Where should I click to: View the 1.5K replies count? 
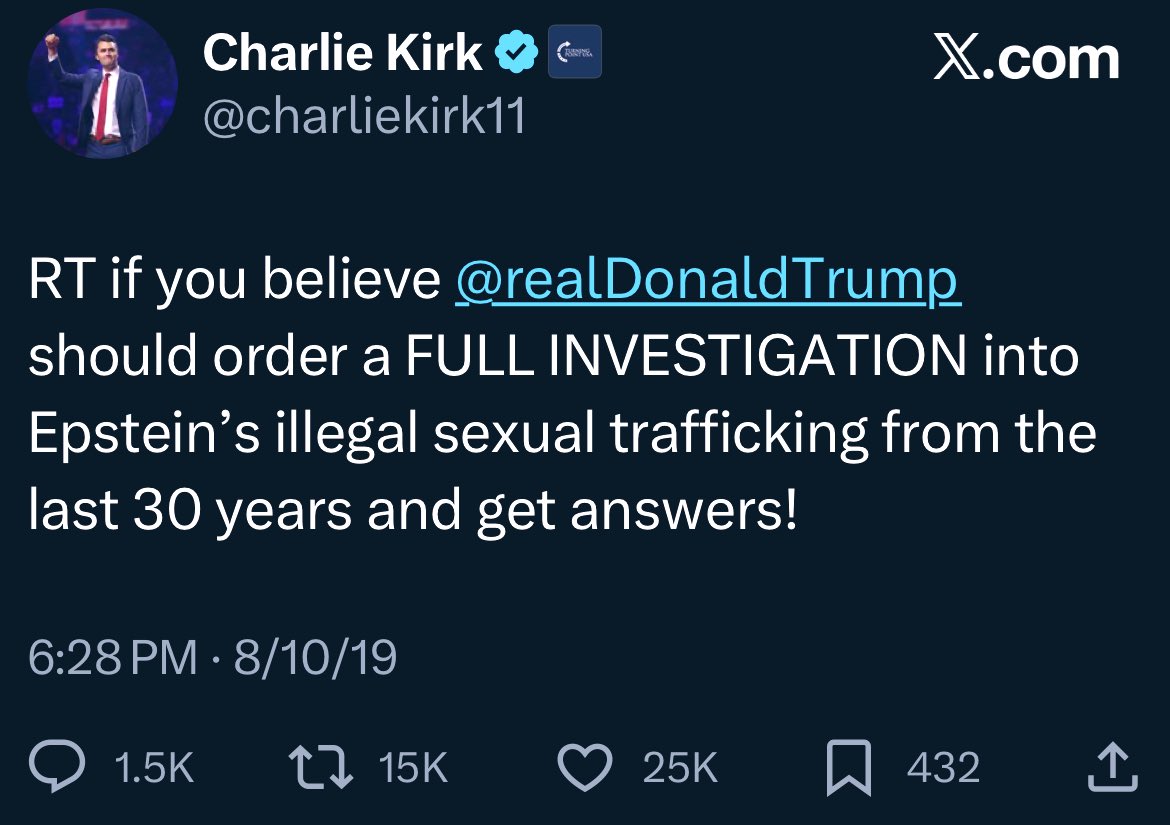coord(154,768)
